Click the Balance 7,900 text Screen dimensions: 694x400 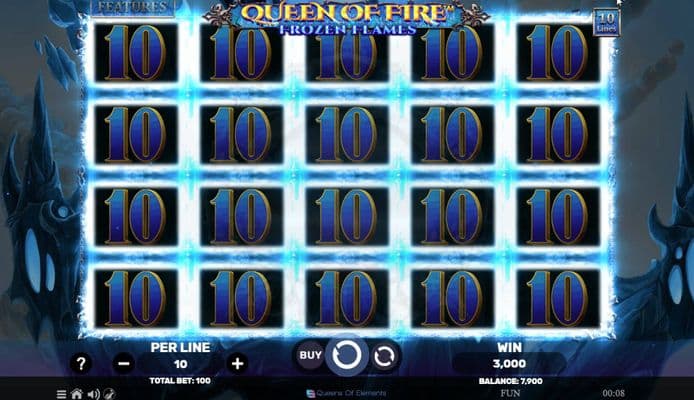pyautogui.click(x=510, y=381)
